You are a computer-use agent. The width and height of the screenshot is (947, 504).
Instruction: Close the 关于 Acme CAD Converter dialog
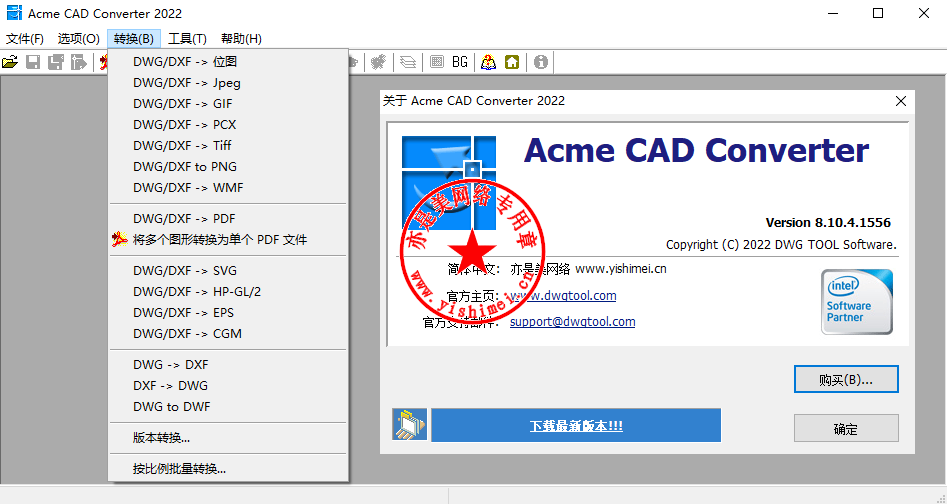[900, 101]
